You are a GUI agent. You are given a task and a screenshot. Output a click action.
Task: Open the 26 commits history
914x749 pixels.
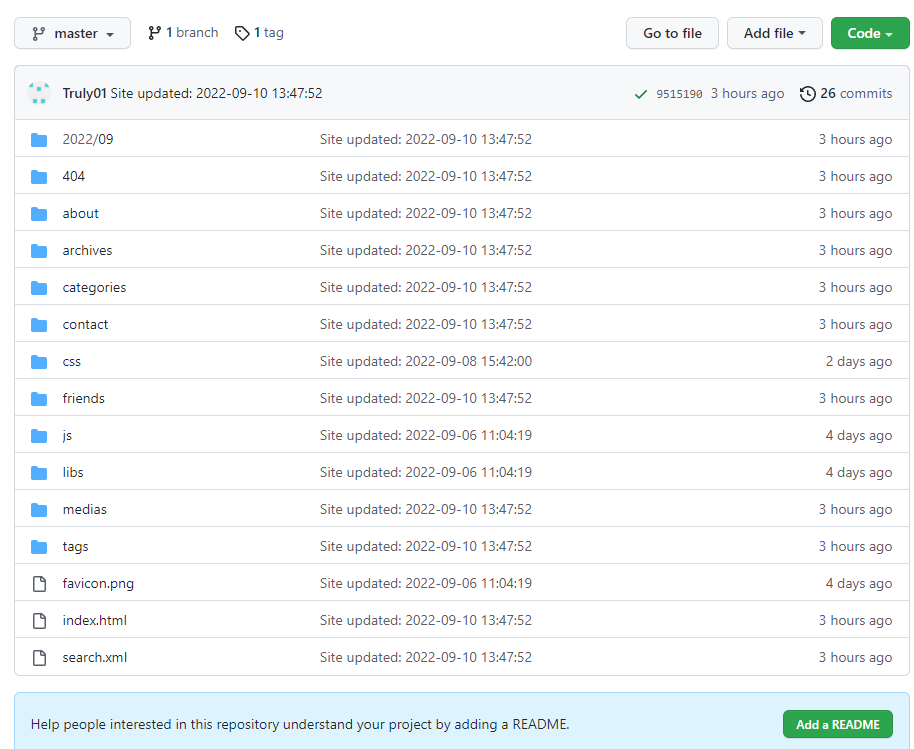[846, 93]
